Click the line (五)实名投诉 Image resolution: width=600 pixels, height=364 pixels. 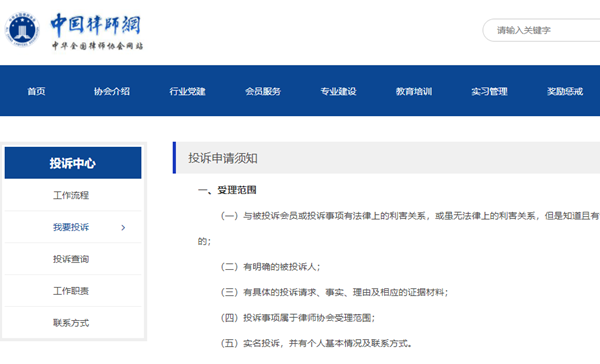[x=316, y=343]
